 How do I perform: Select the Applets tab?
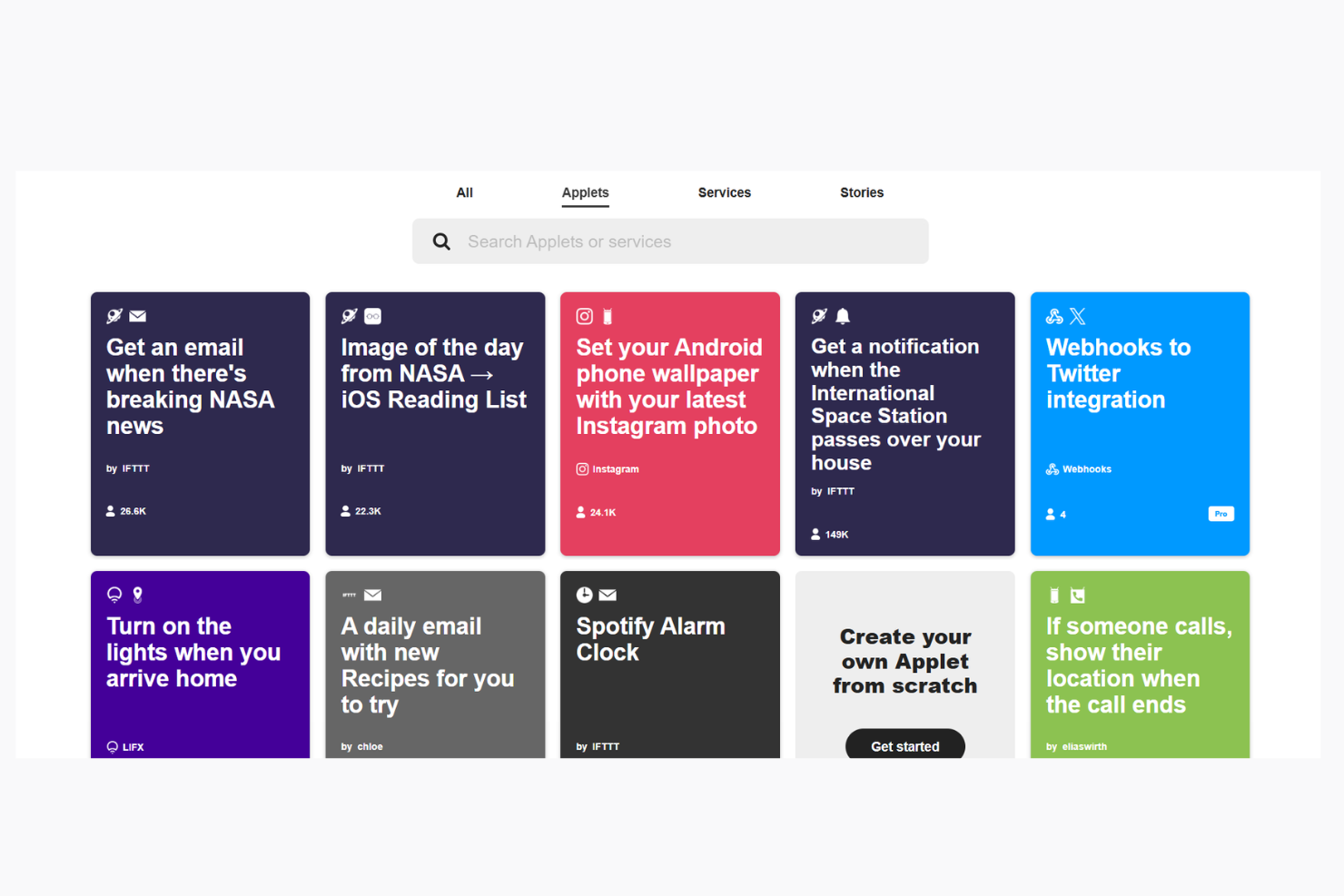pyautogui.click(x=585, y=192)
